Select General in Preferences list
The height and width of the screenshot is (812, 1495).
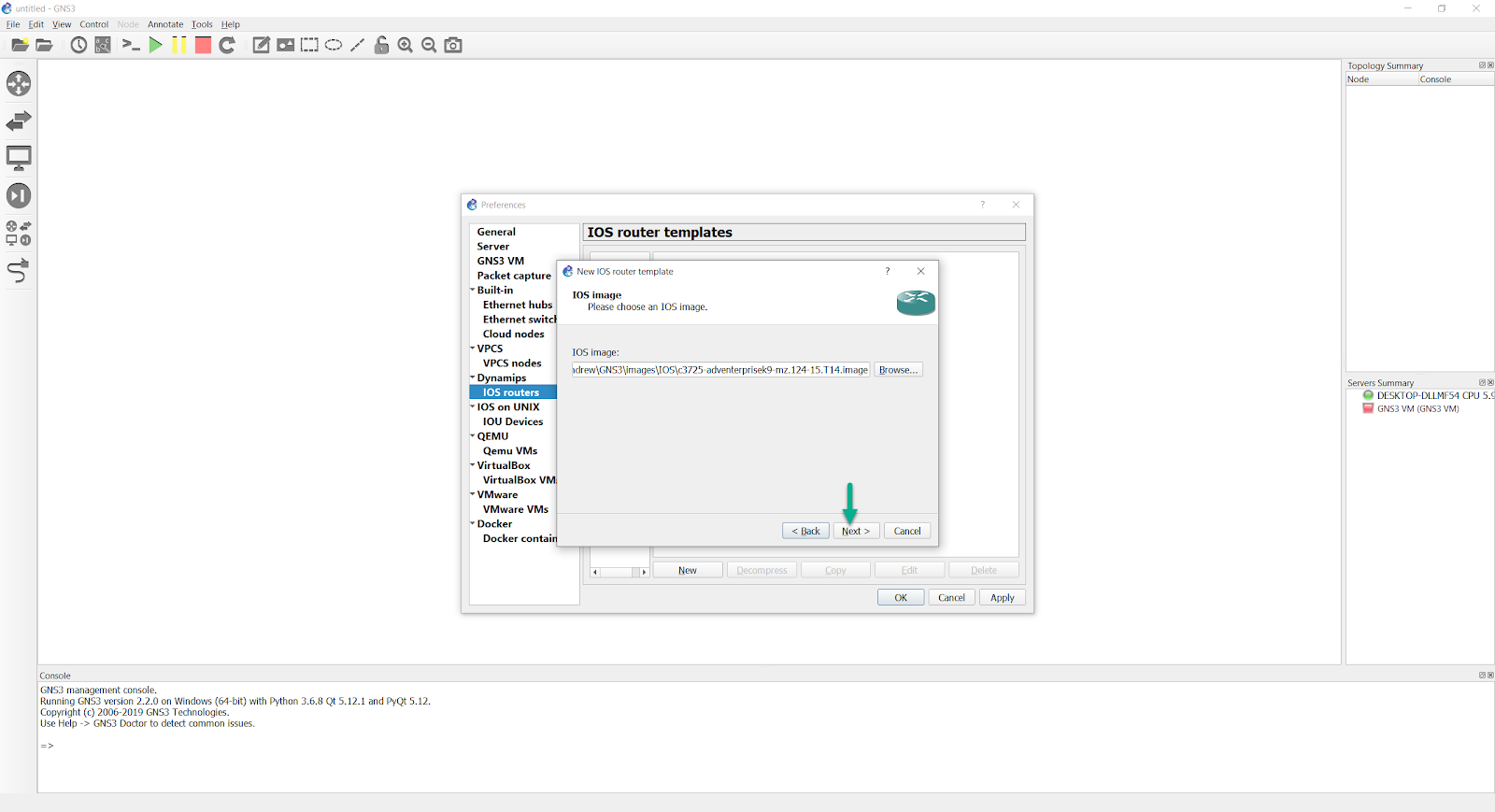[496, 232]
